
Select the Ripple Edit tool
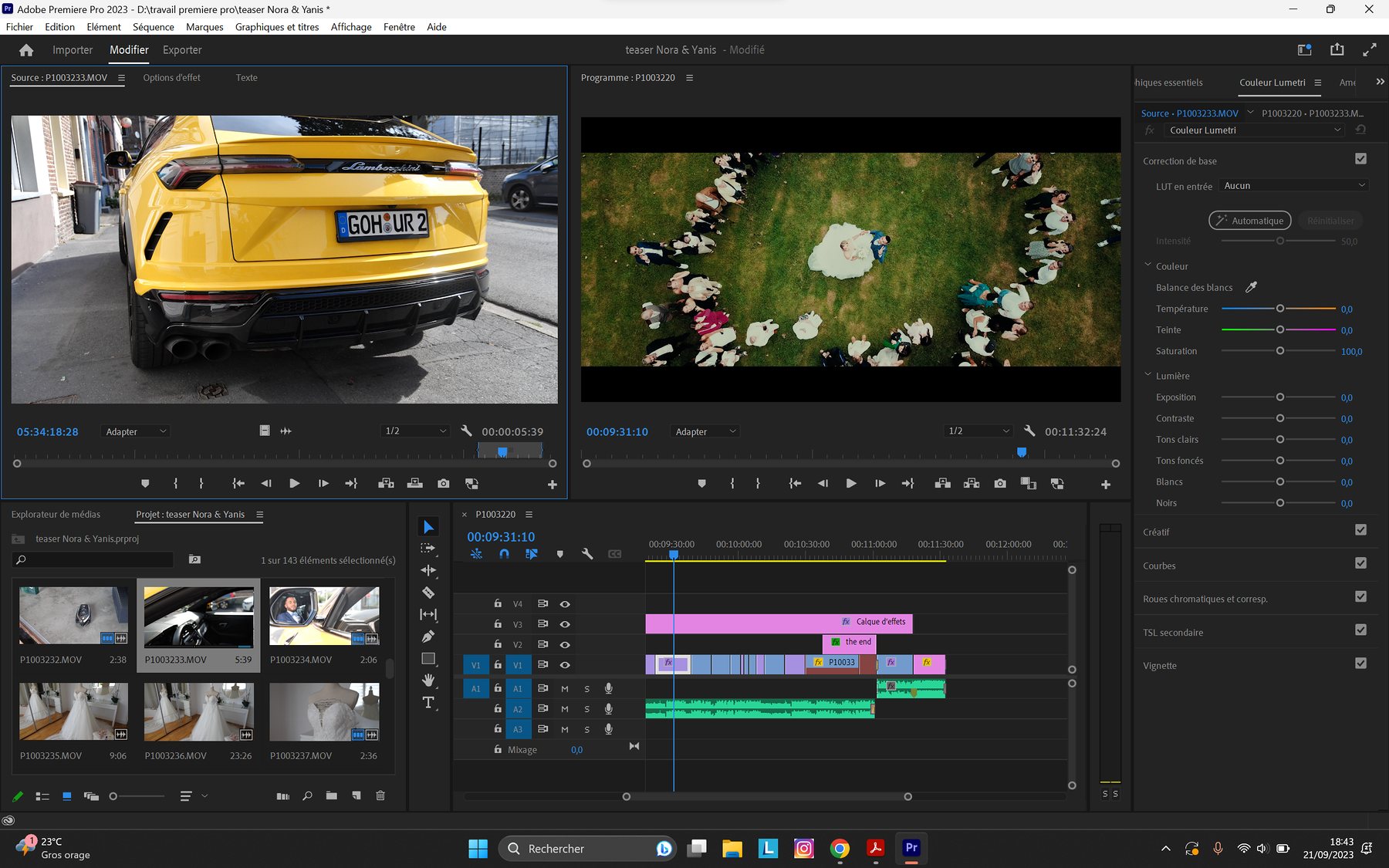point(428,570)
